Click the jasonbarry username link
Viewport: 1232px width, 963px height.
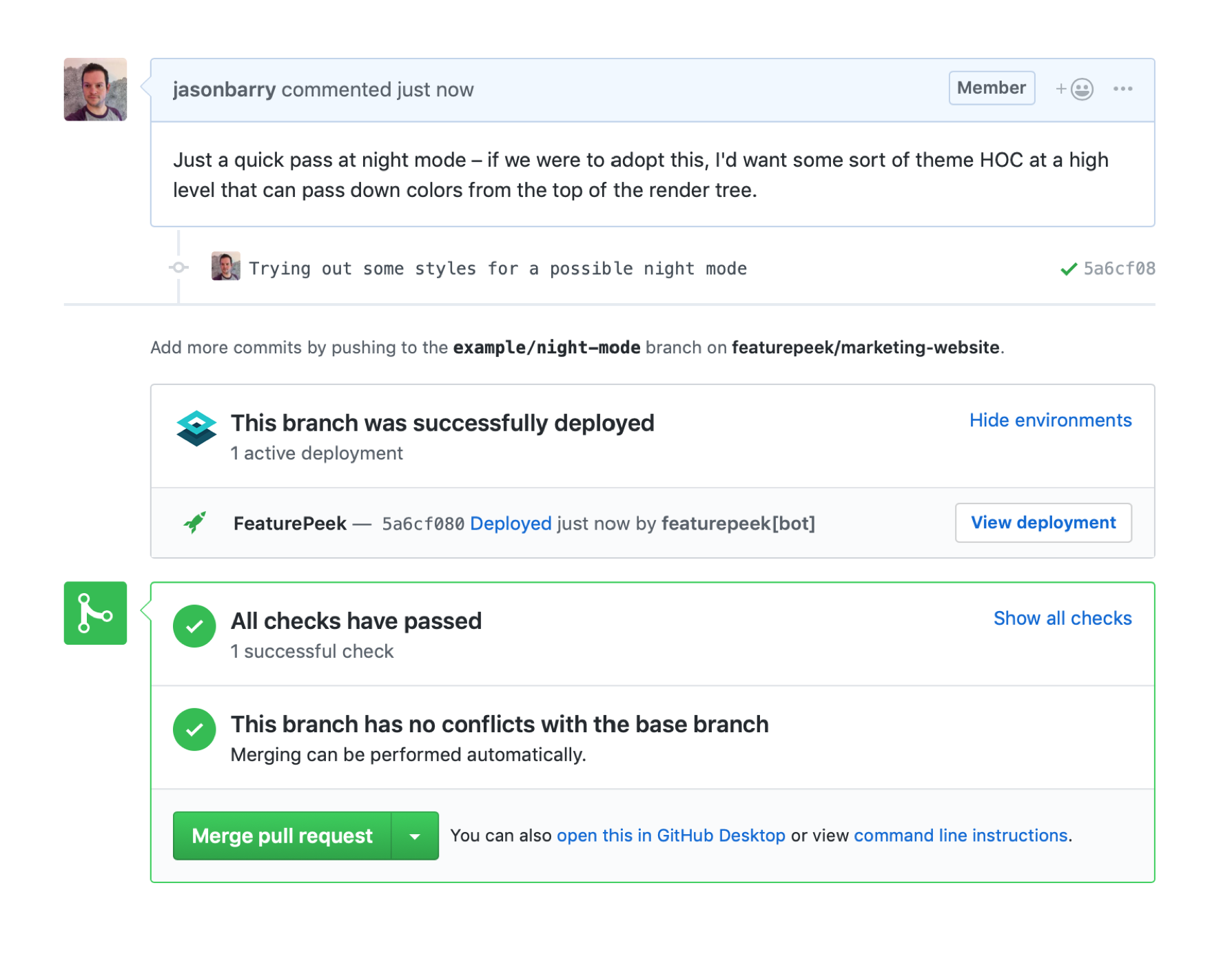point(224,90)
